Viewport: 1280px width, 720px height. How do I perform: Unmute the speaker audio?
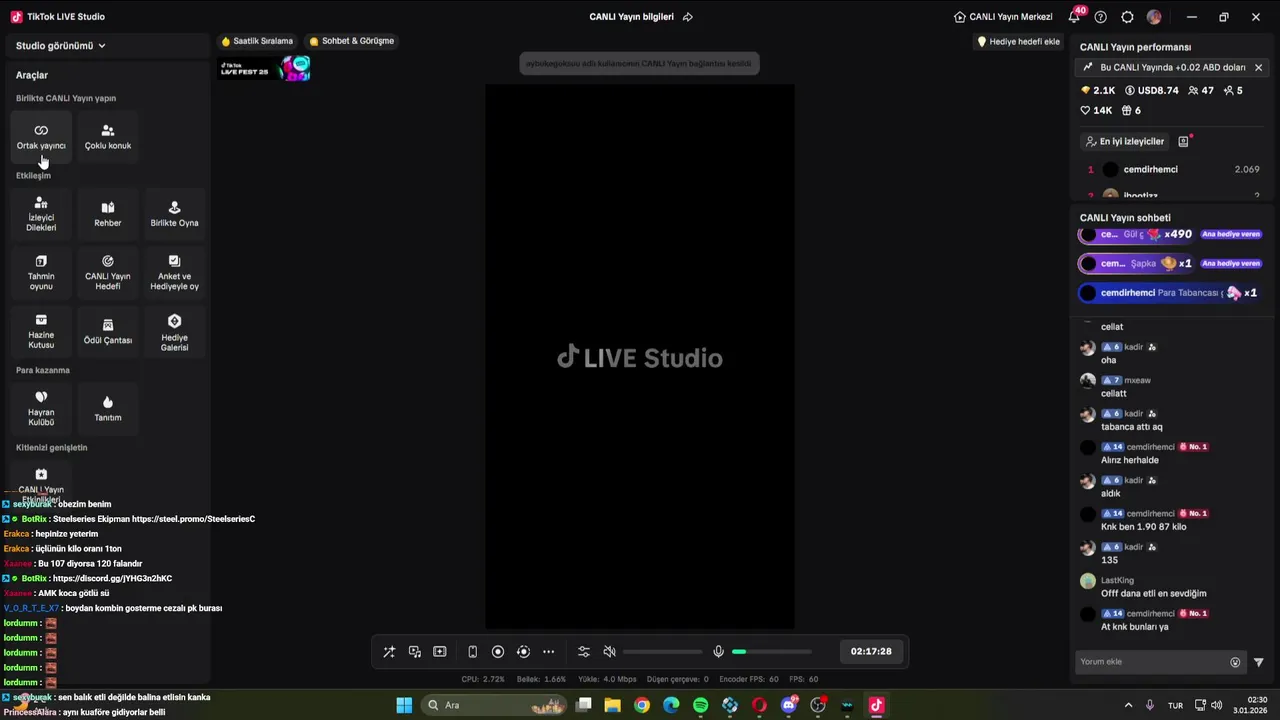click(x=610, y=652)
